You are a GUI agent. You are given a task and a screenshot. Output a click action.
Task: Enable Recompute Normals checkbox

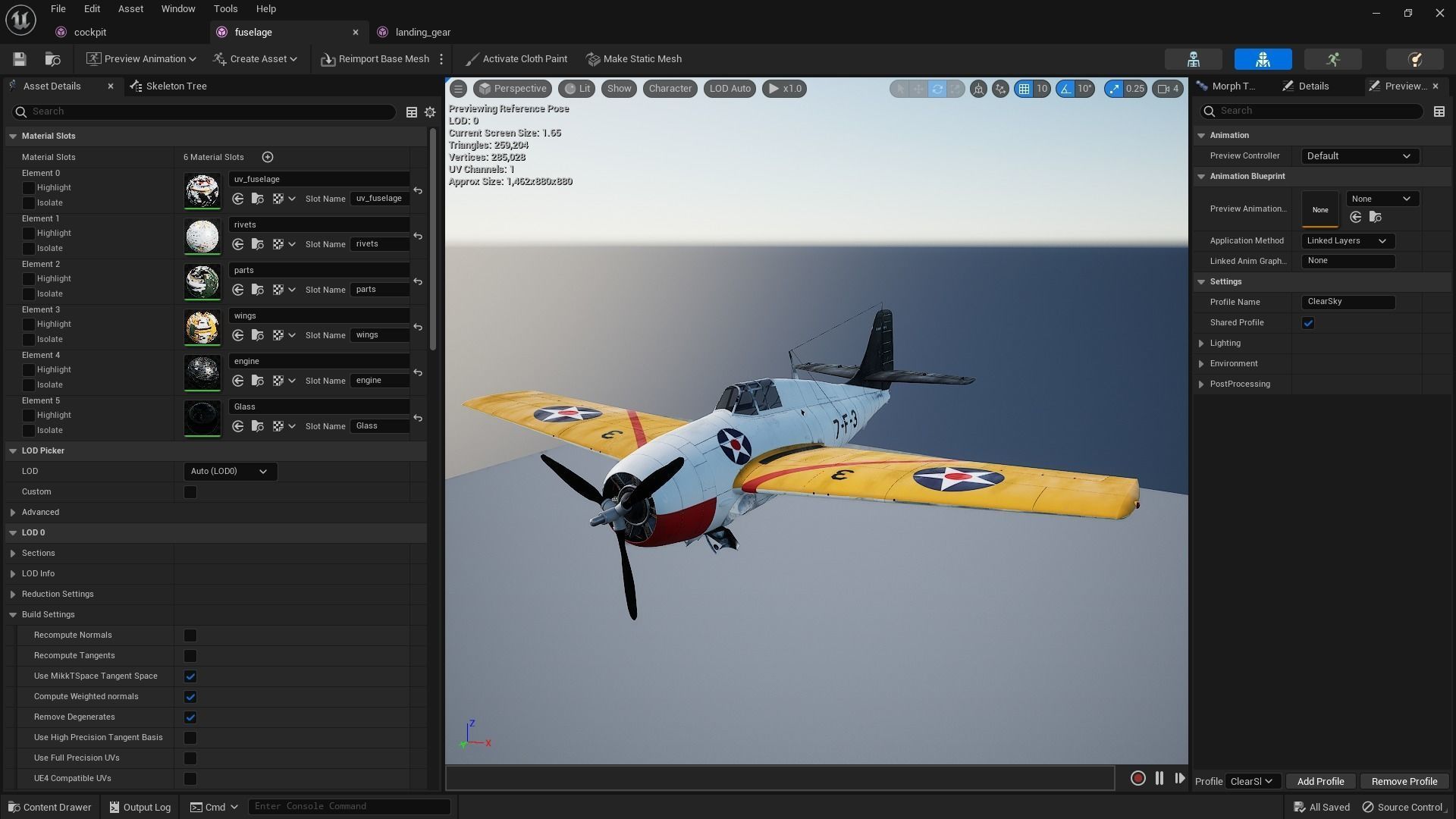190,635
